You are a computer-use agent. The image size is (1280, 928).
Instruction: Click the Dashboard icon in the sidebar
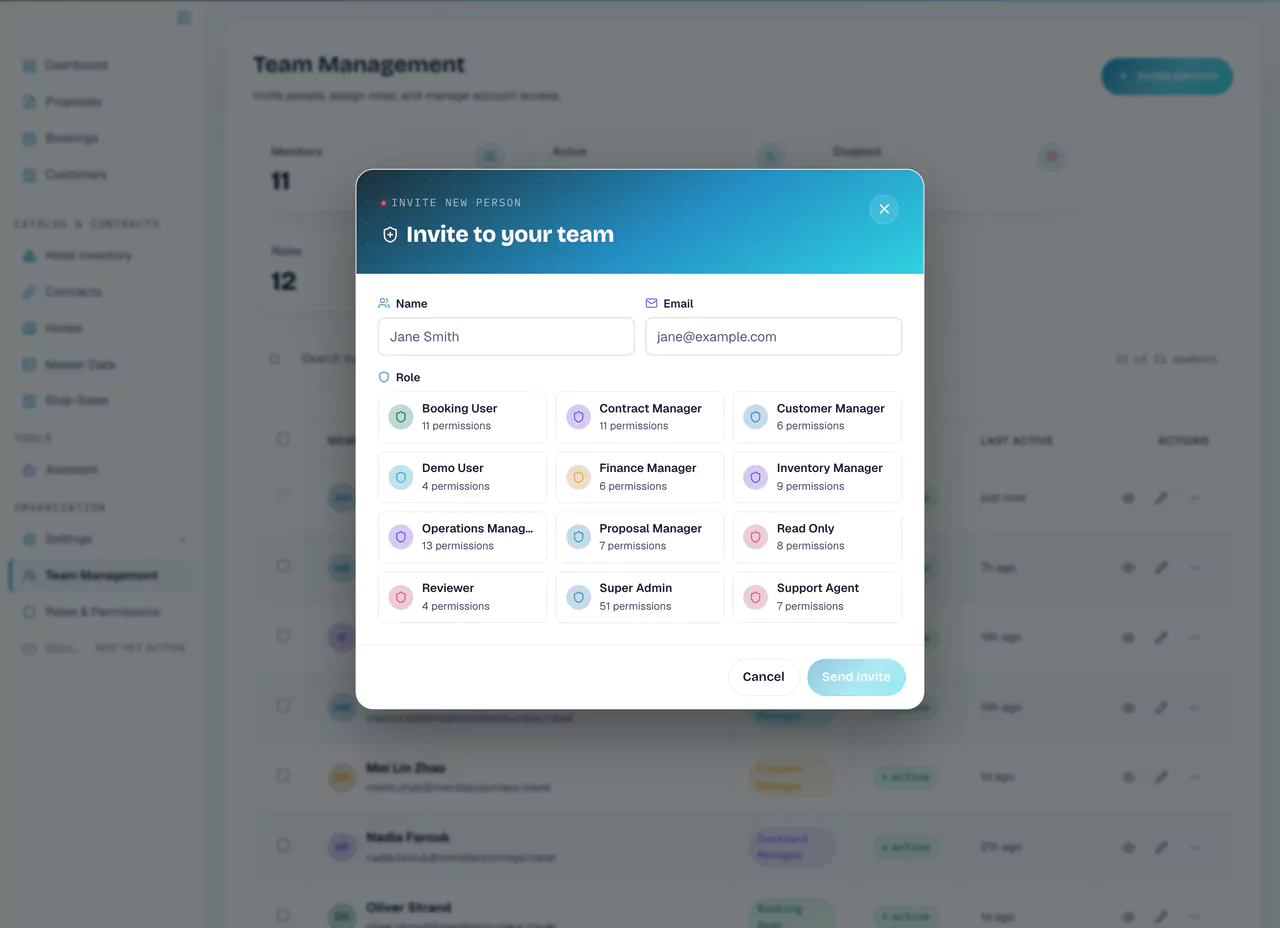[30, 65]
